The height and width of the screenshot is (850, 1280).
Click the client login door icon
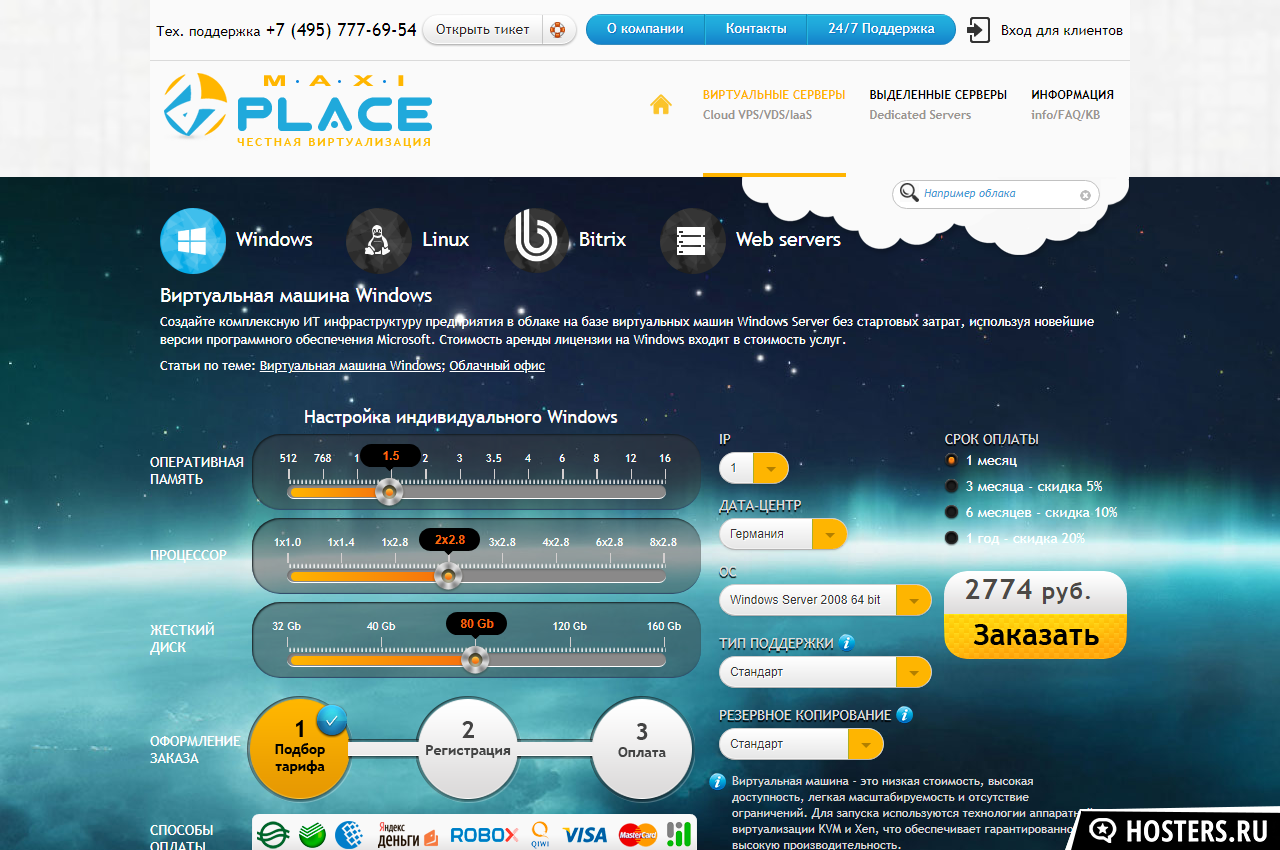978,30
